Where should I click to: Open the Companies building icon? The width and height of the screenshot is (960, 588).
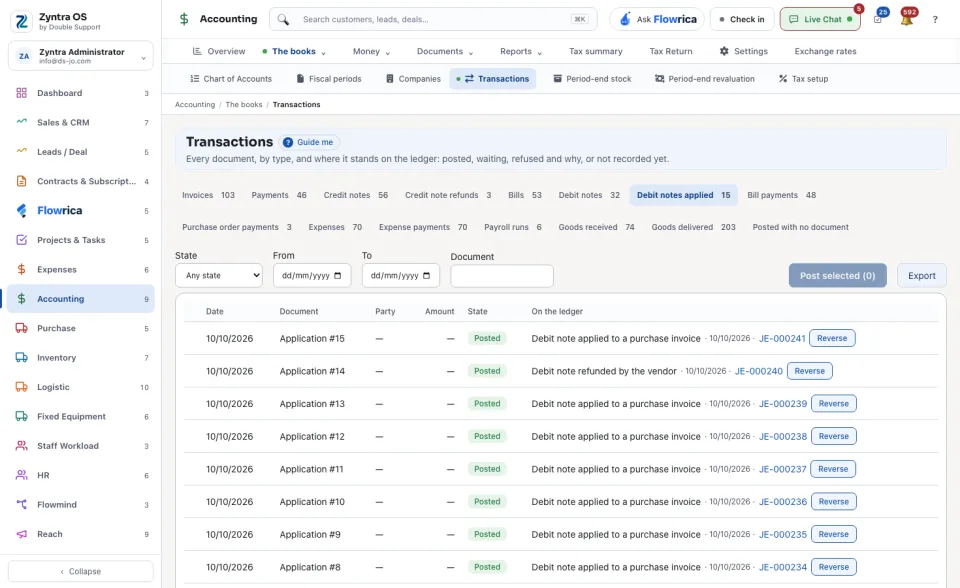[x=389, y=79]
